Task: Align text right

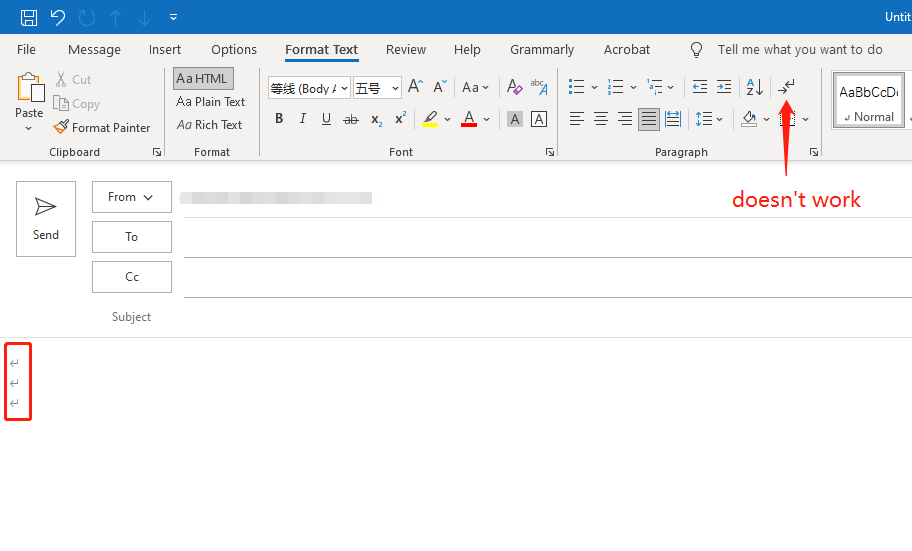Action: tap(625, 119)
